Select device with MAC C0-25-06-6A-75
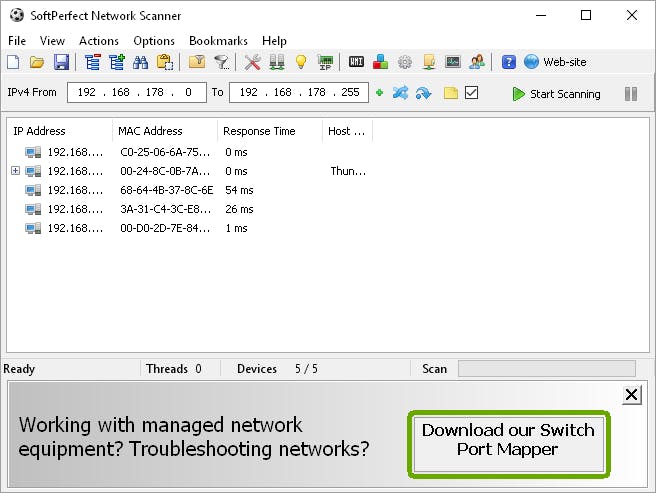 tap(165, 152)
